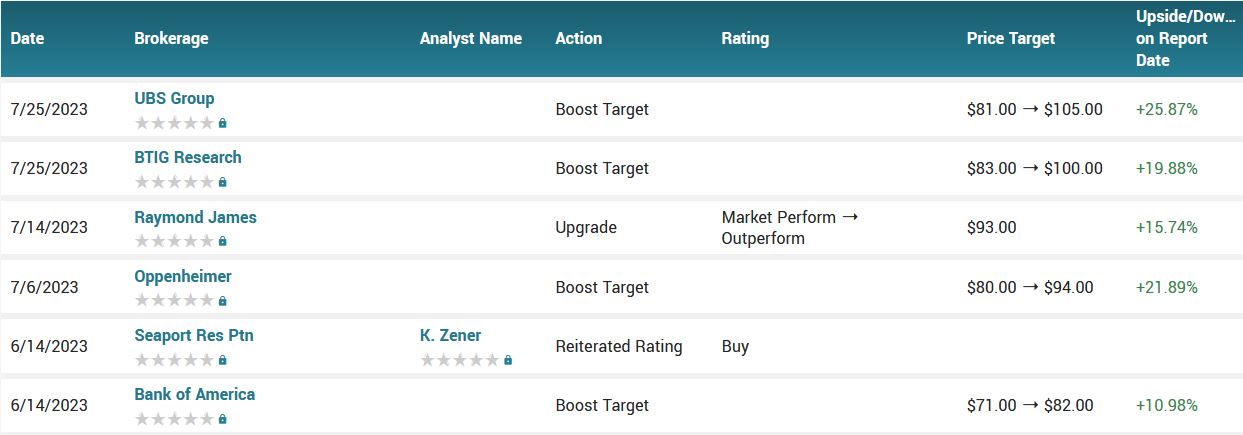Sort by the Action column header
Viewport: 1243px width, 435px height.
coord(579,38)
